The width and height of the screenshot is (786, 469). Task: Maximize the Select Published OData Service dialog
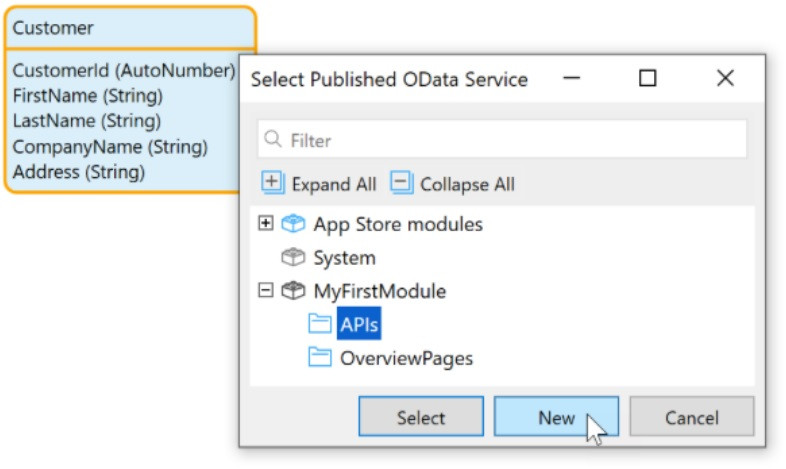coord(648,78)
